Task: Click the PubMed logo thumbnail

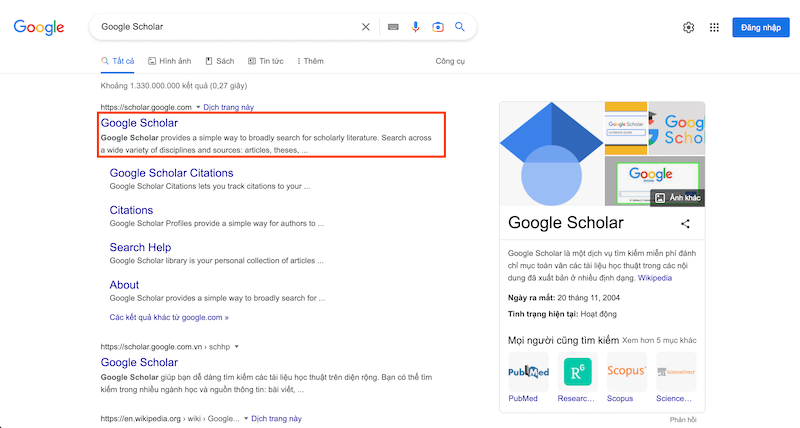Action: [528, 372]
